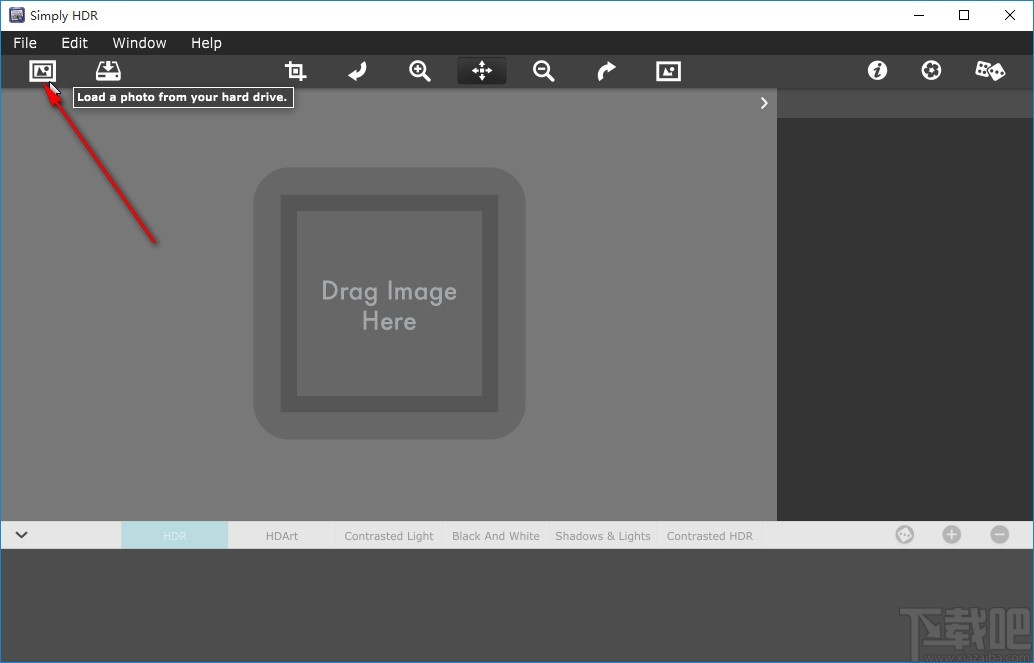Zoom out with the magnifier minus icon

544,71
